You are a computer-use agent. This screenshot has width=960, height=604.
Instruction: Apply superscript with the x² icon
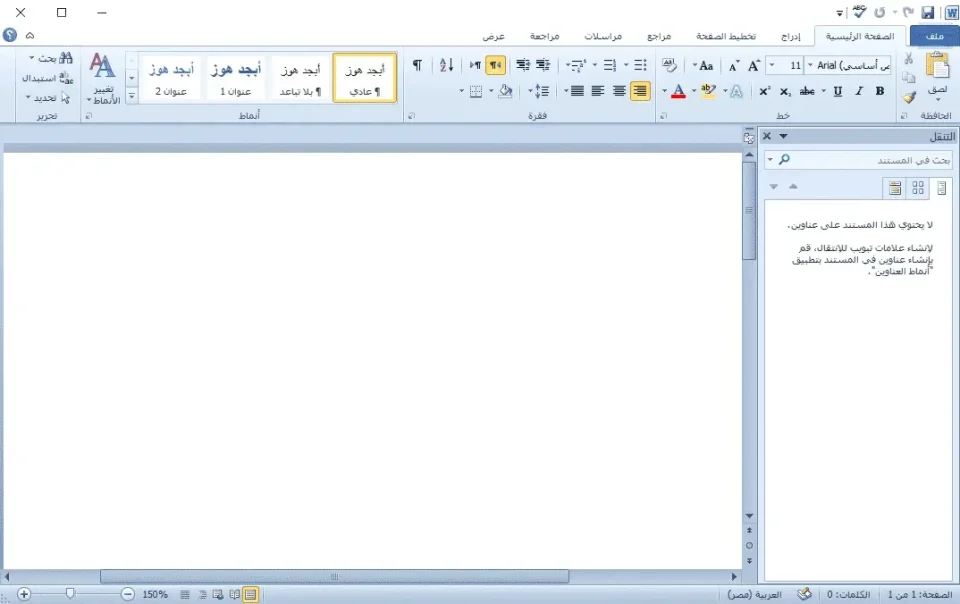coord(764,91)
